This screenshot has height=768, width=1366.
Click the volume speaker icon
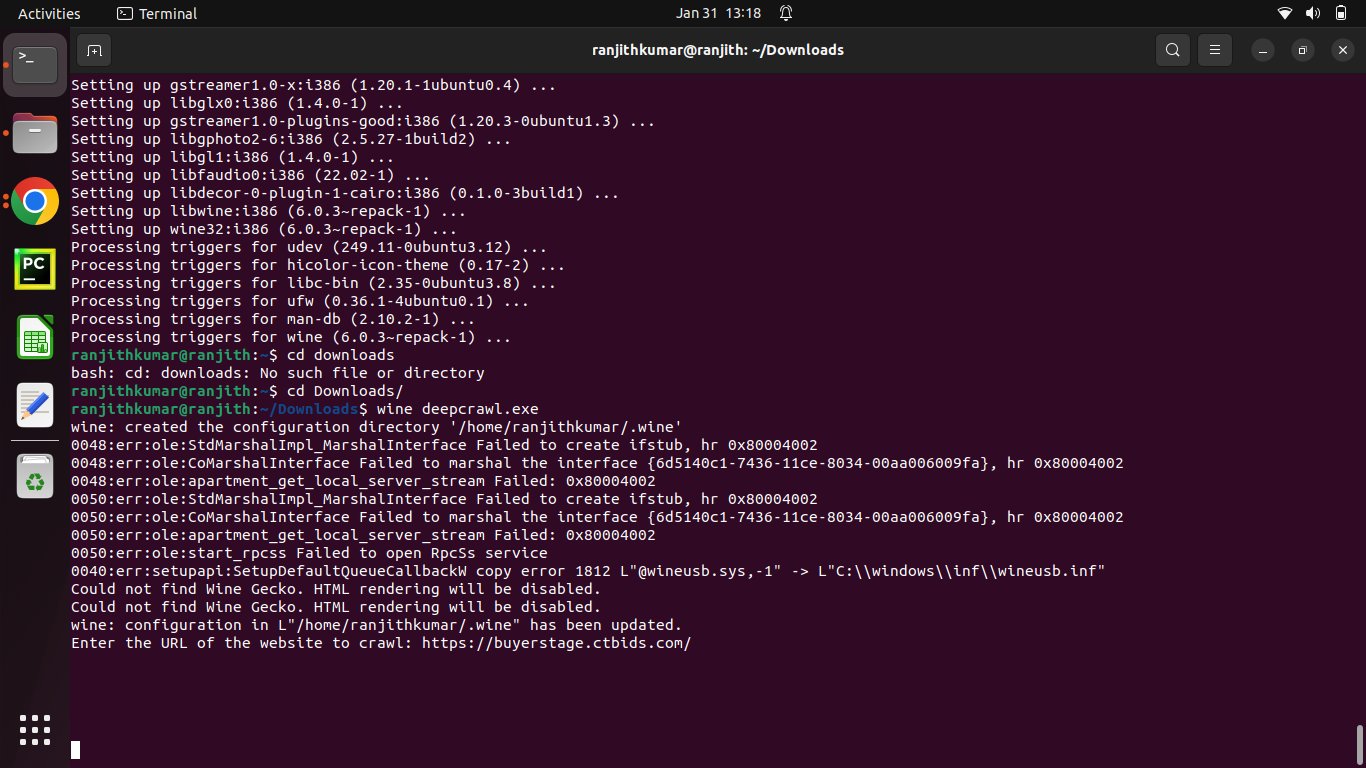click(1313, 13)
